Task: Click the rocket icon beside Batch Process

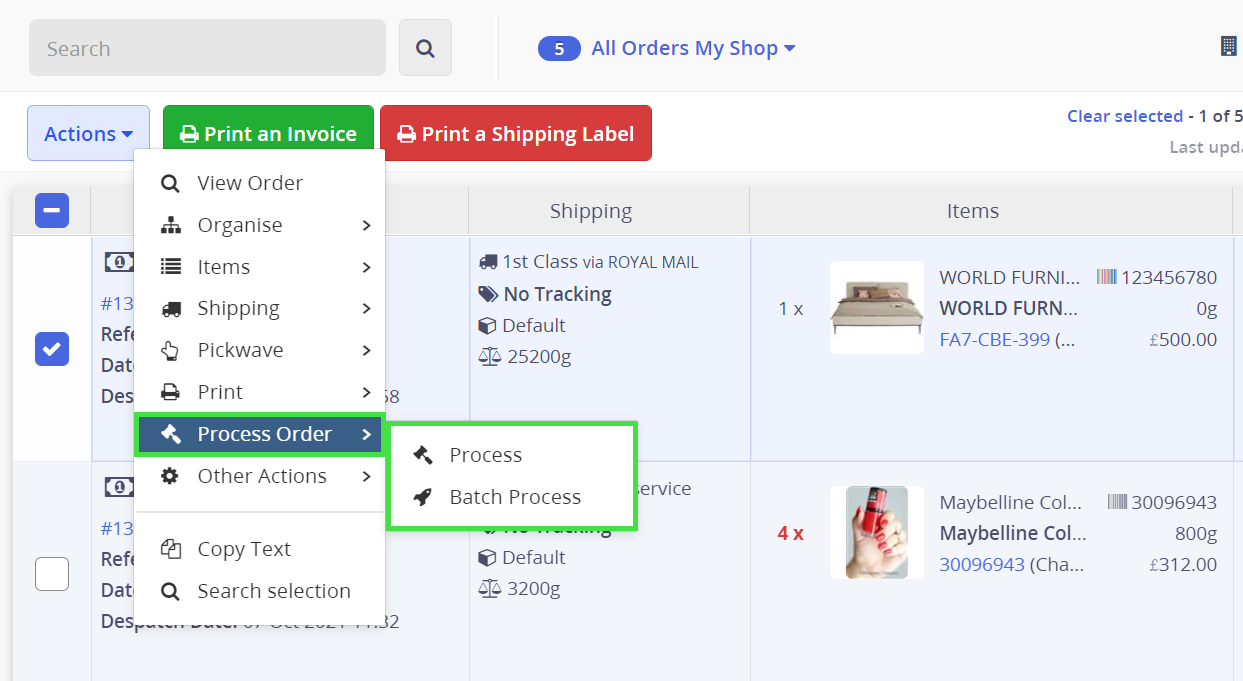Action: pyautogui.click(x=423, y=497)
